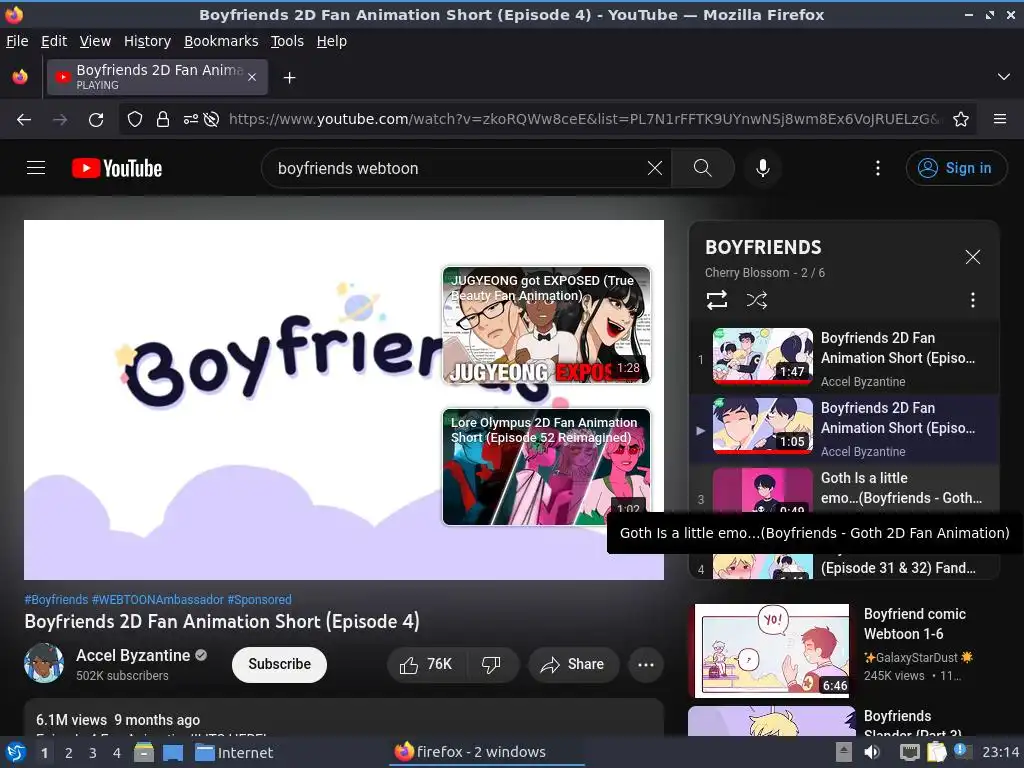Play playlist item 1 Boyfriends Episode video

point(844,357)
